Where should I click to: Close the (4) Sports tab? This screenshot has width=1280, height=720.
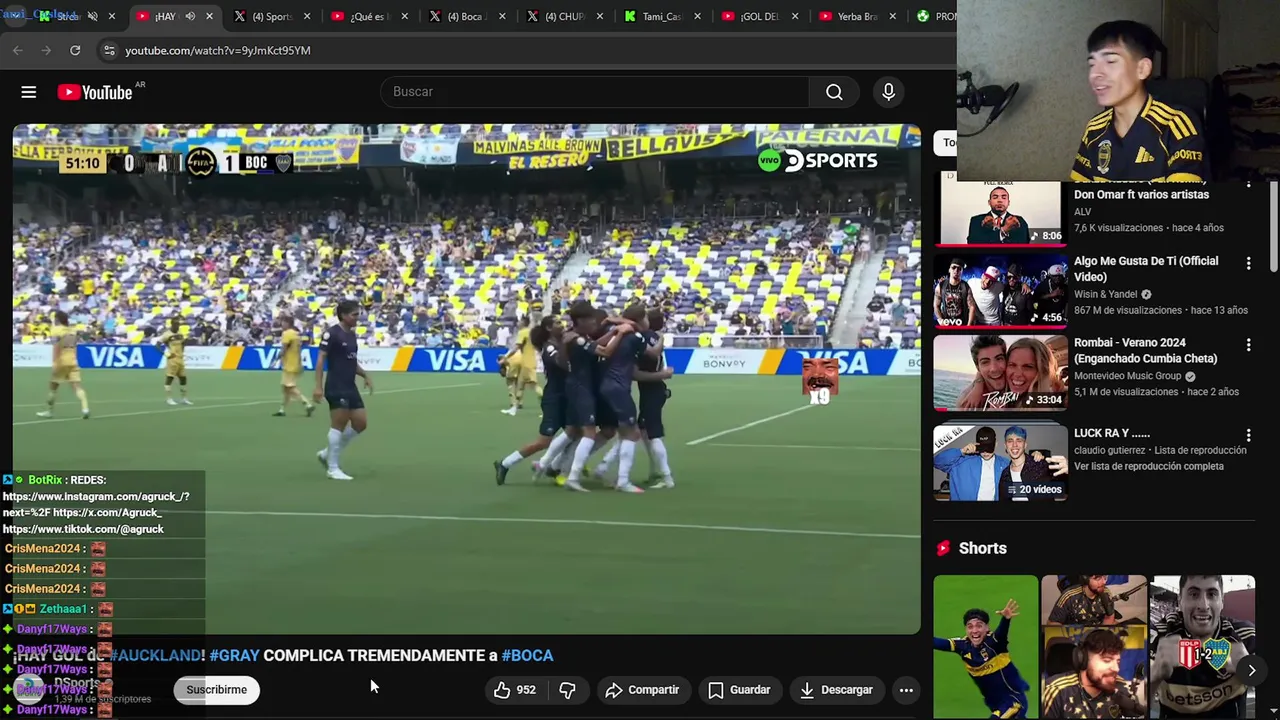(x=307, y=16)
